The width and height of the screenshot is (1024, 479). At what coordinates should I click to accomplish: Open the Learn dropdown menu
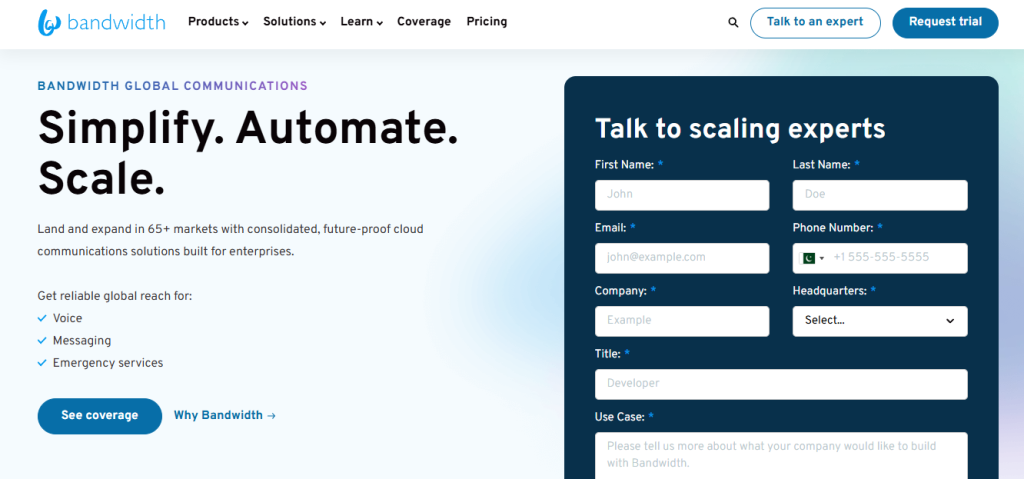click(x=361, y=22)
